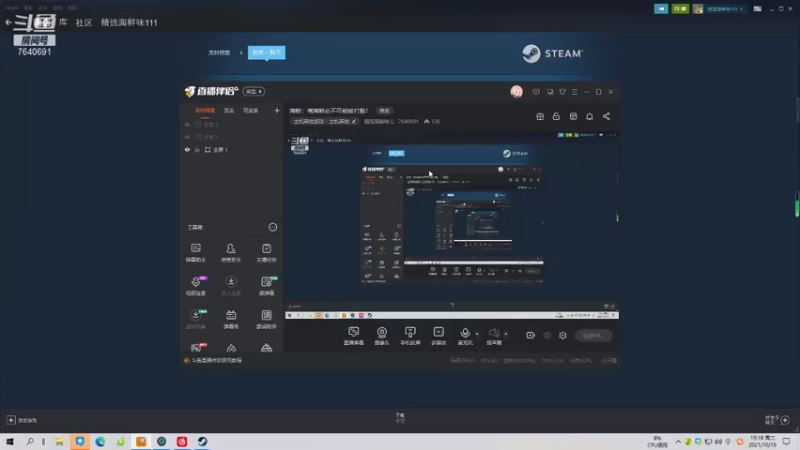Edit the stream category pill with pencil
800x450 pixels.
click(324, 121)
